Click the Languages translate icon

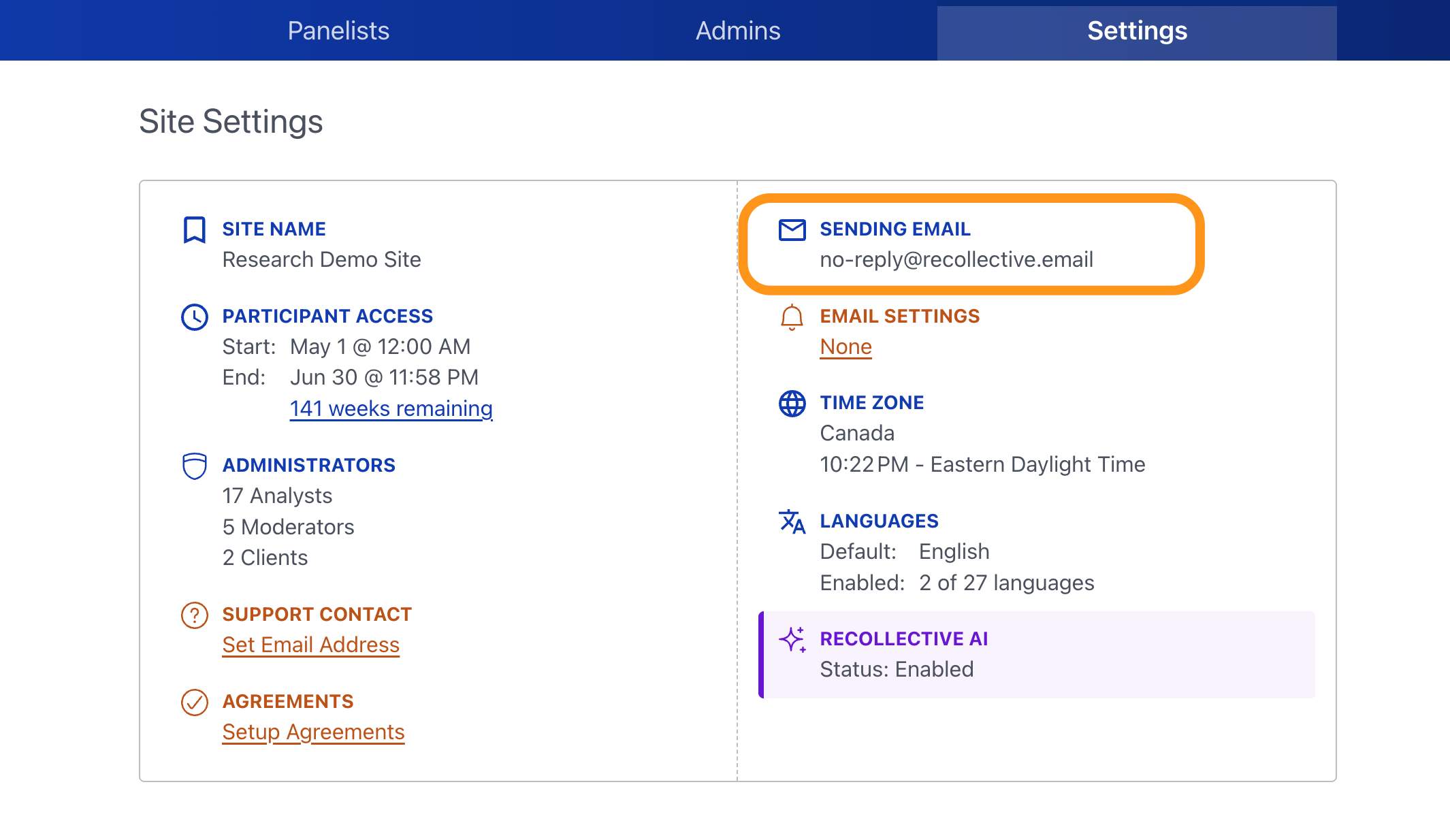[x=792, y=522]
